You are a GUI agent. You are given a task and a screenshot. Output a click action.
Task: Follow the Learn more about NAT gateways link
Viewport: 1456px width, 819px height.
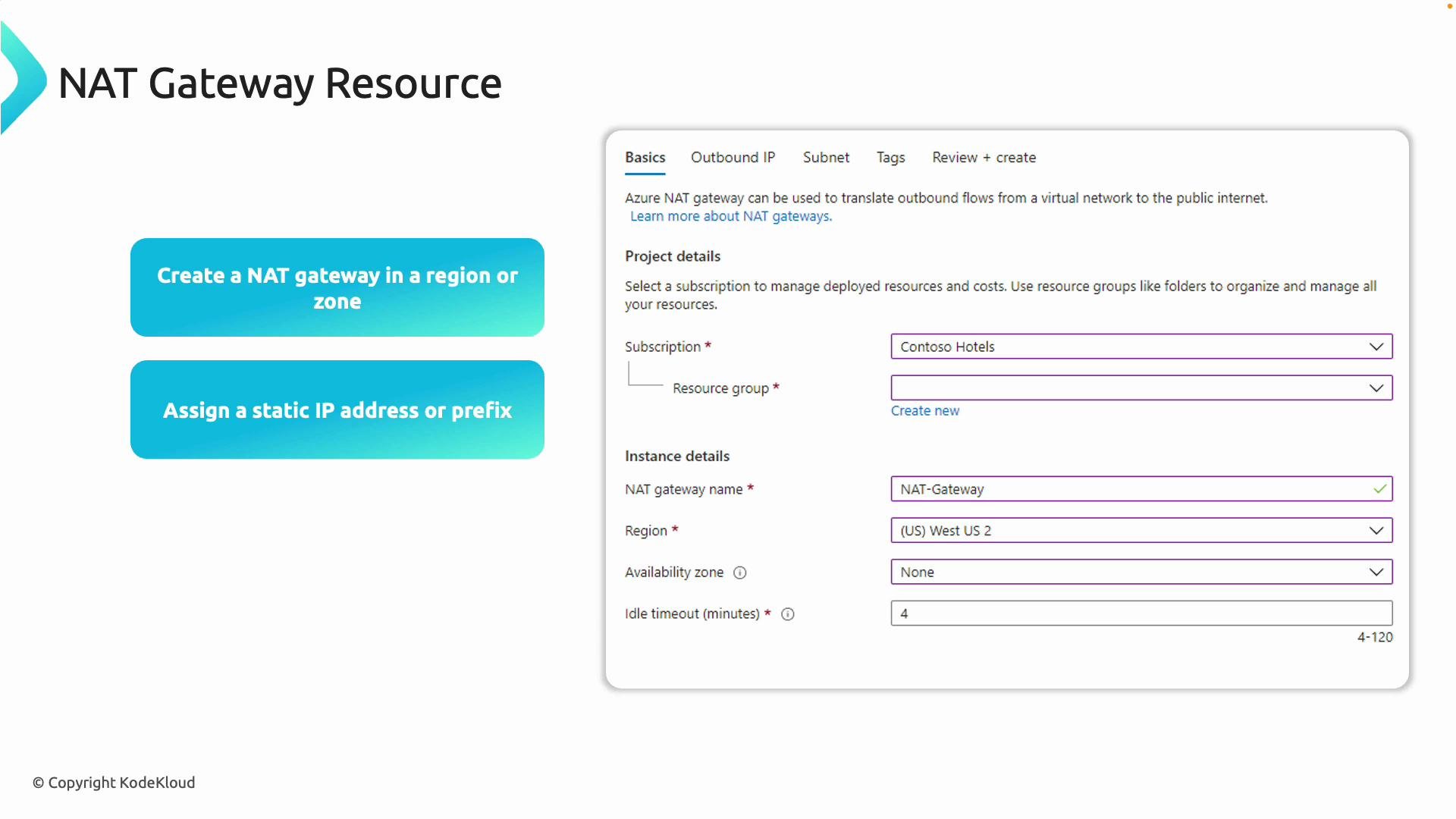[x=731, y=217]
